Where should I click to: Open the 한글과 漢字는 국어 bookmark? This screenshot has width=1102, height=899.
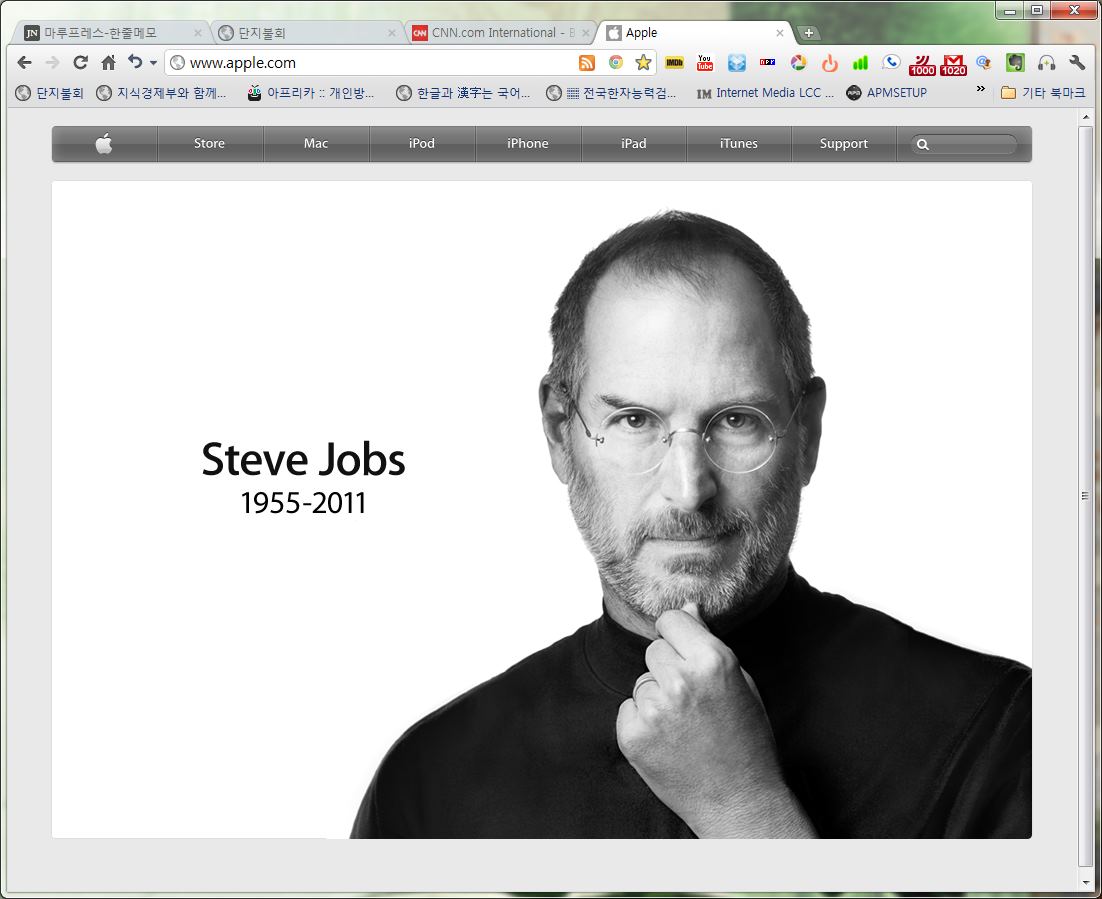click(463, 93)
